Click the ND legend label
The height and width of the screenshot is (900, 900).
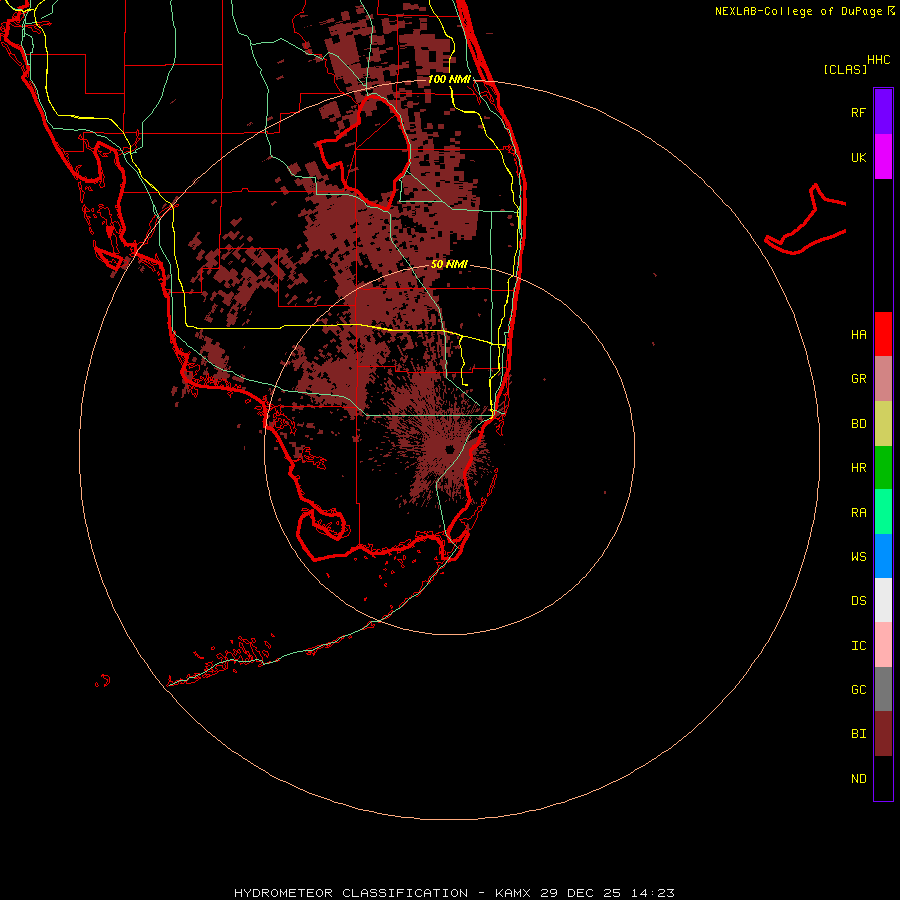(858, 779)
